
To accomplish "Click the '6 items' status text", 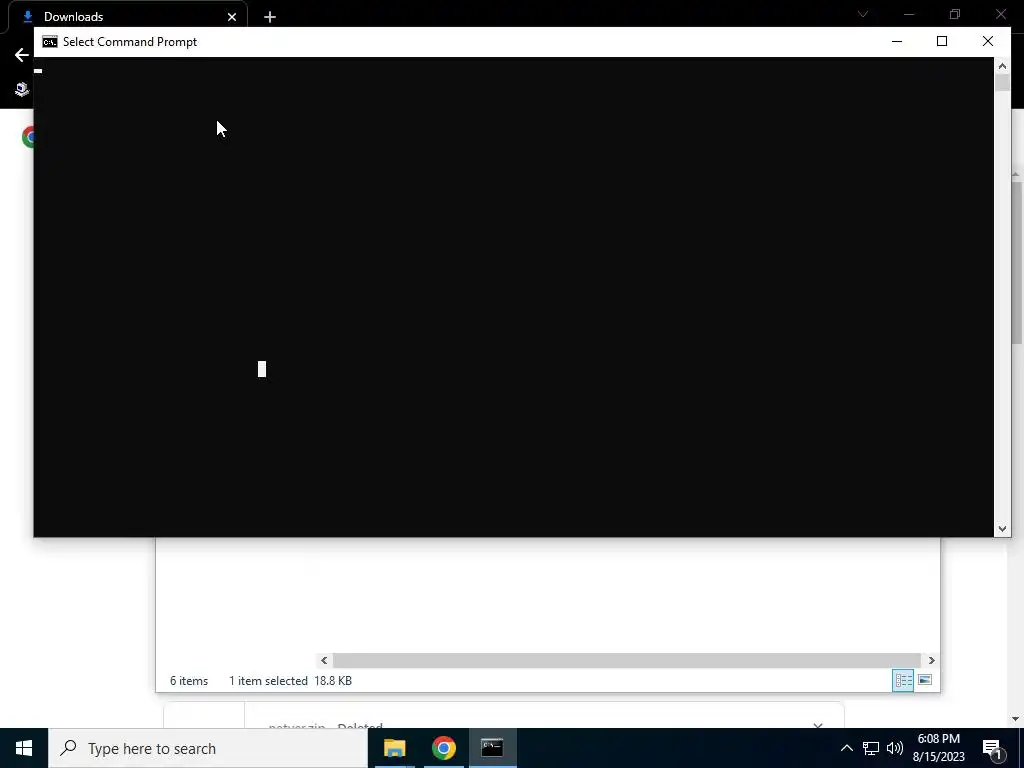I will pos(189,680).
